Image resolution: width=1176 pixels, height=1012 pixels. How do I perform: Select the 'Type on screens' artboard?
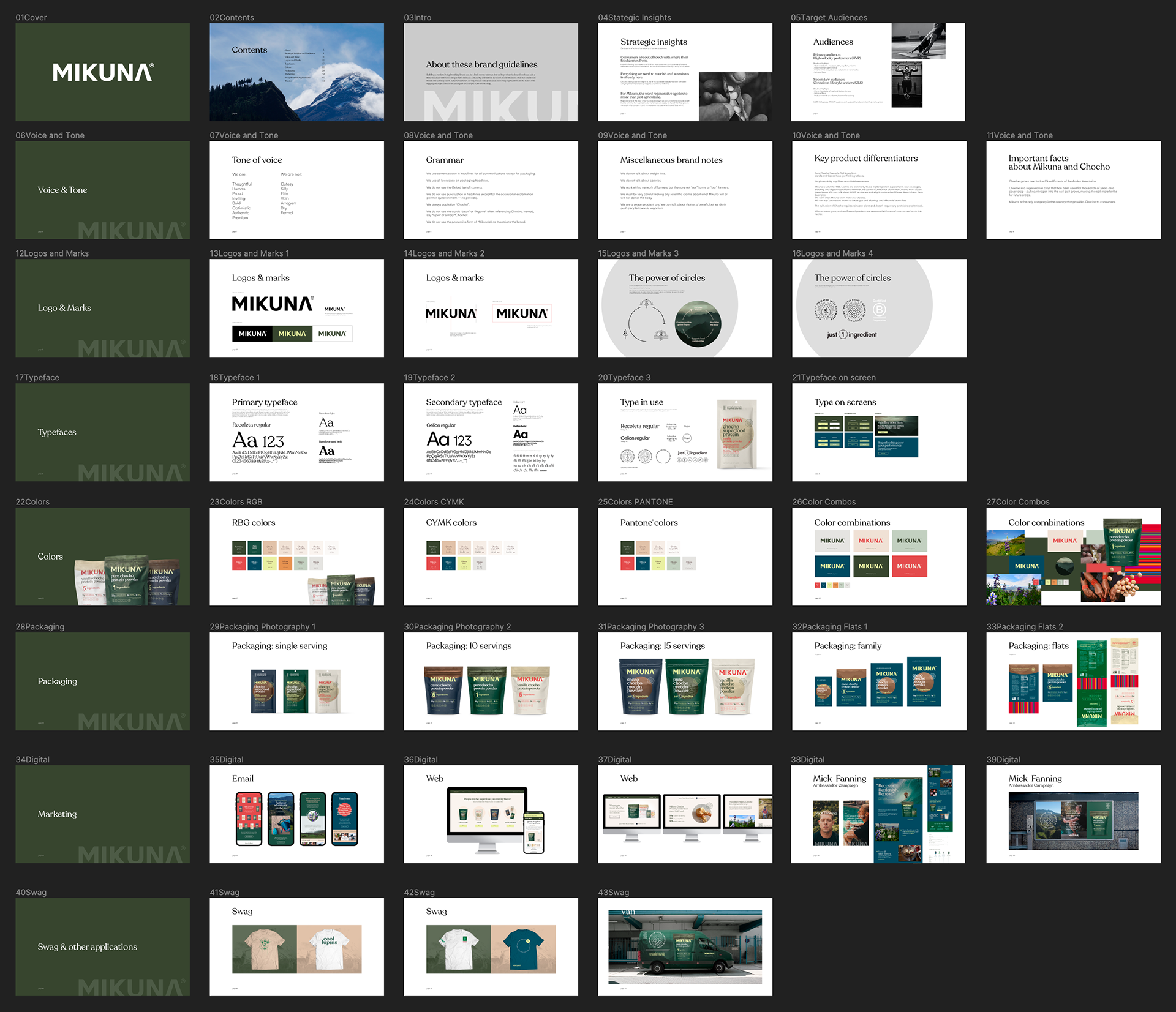click(x=879, y=432)
